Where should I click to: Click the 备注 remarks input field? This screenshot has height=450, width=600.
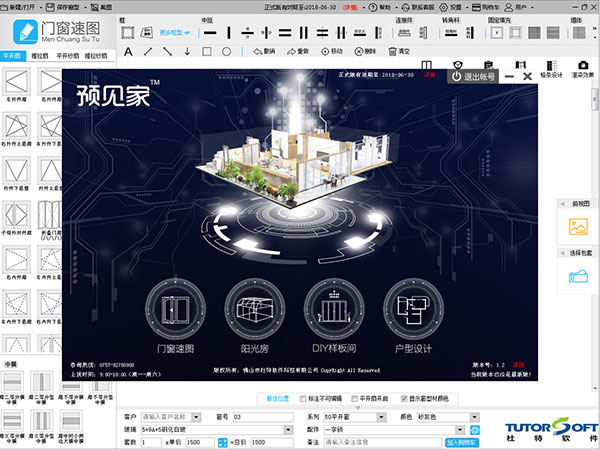point(384,442)
